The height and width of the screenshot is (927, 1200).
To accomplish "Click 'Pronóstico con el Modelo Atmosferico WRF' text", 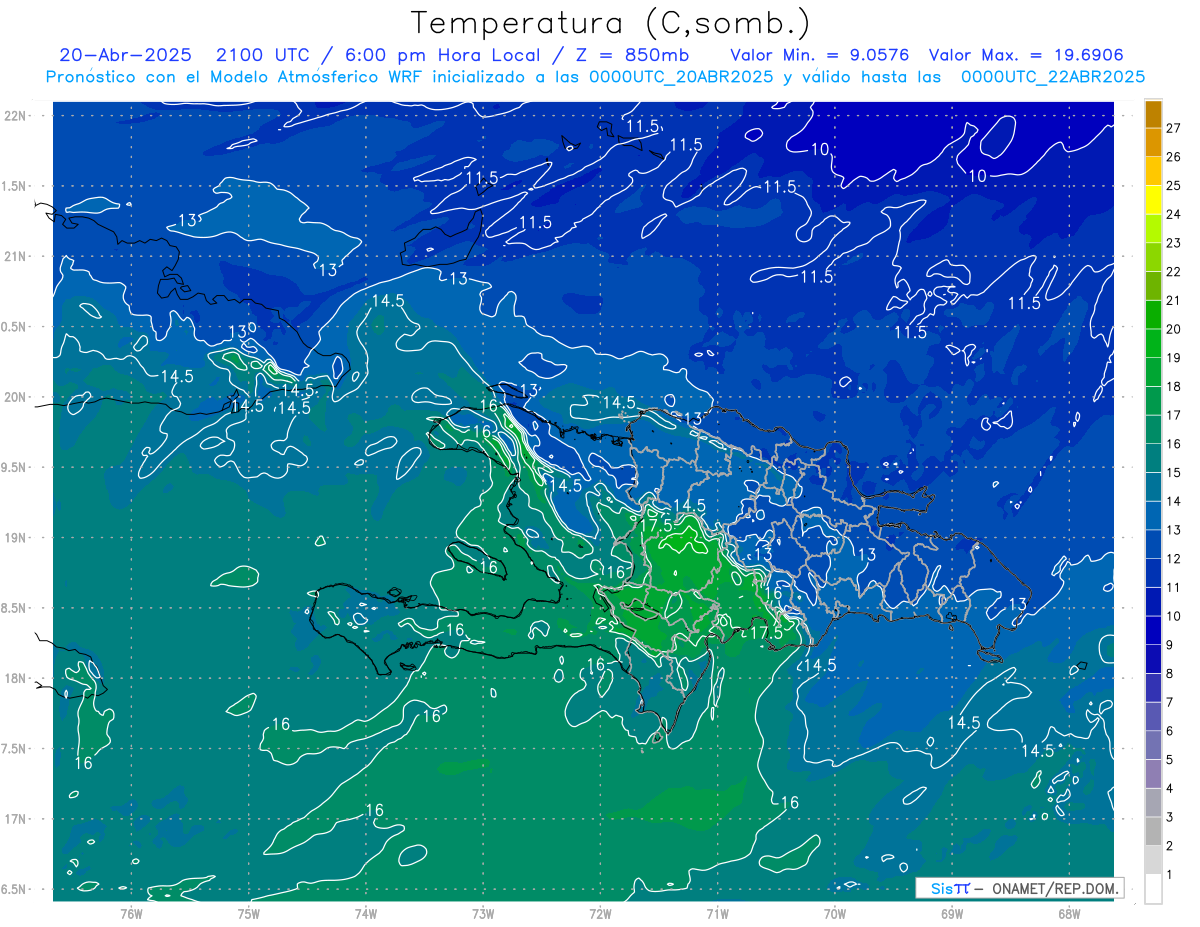I will coord(235,77).
